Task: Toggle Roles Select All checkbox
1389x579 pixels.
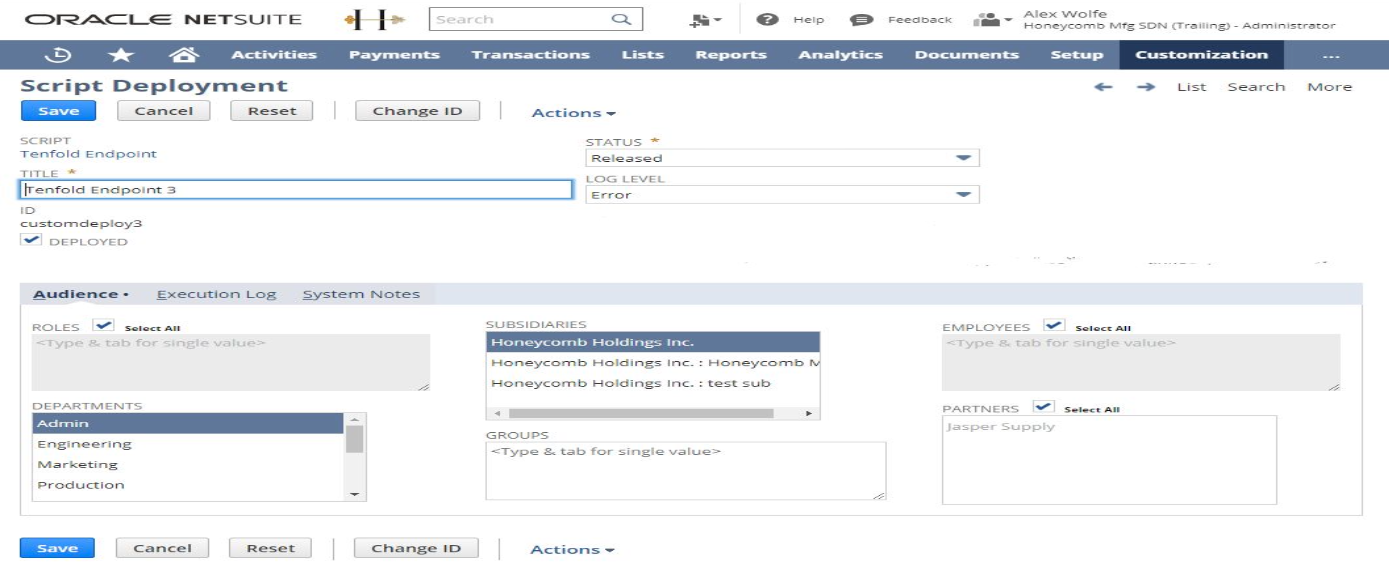Action: [x=104, y=326]
